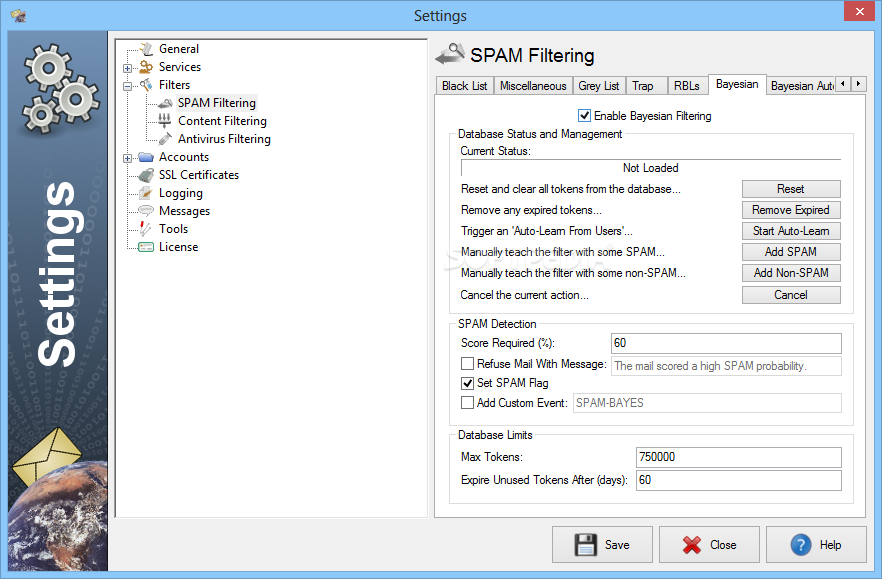This screenshot has height=579, width=882.
Task: Disable the Enable Bayesian Filtering checkbox
Action: click(584, 116)
